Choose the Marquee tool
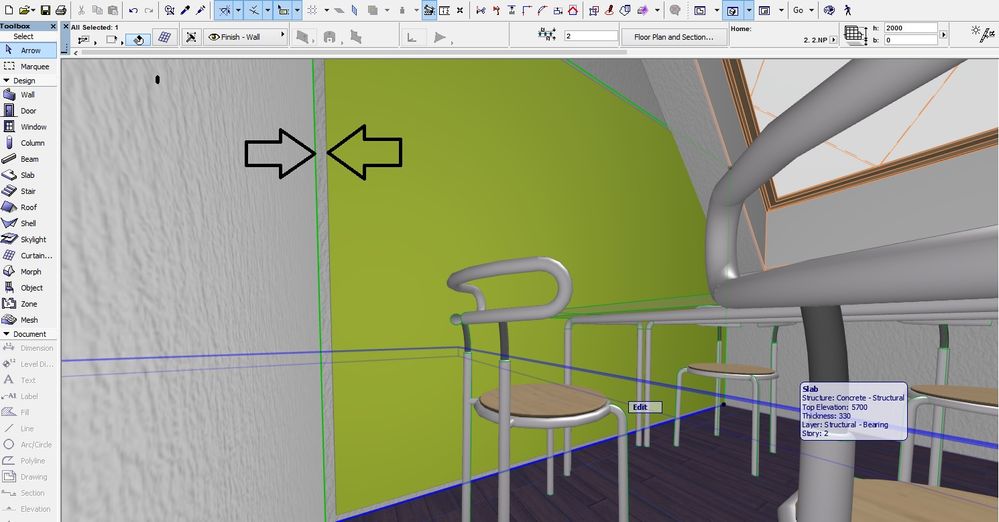 [28, 66]
